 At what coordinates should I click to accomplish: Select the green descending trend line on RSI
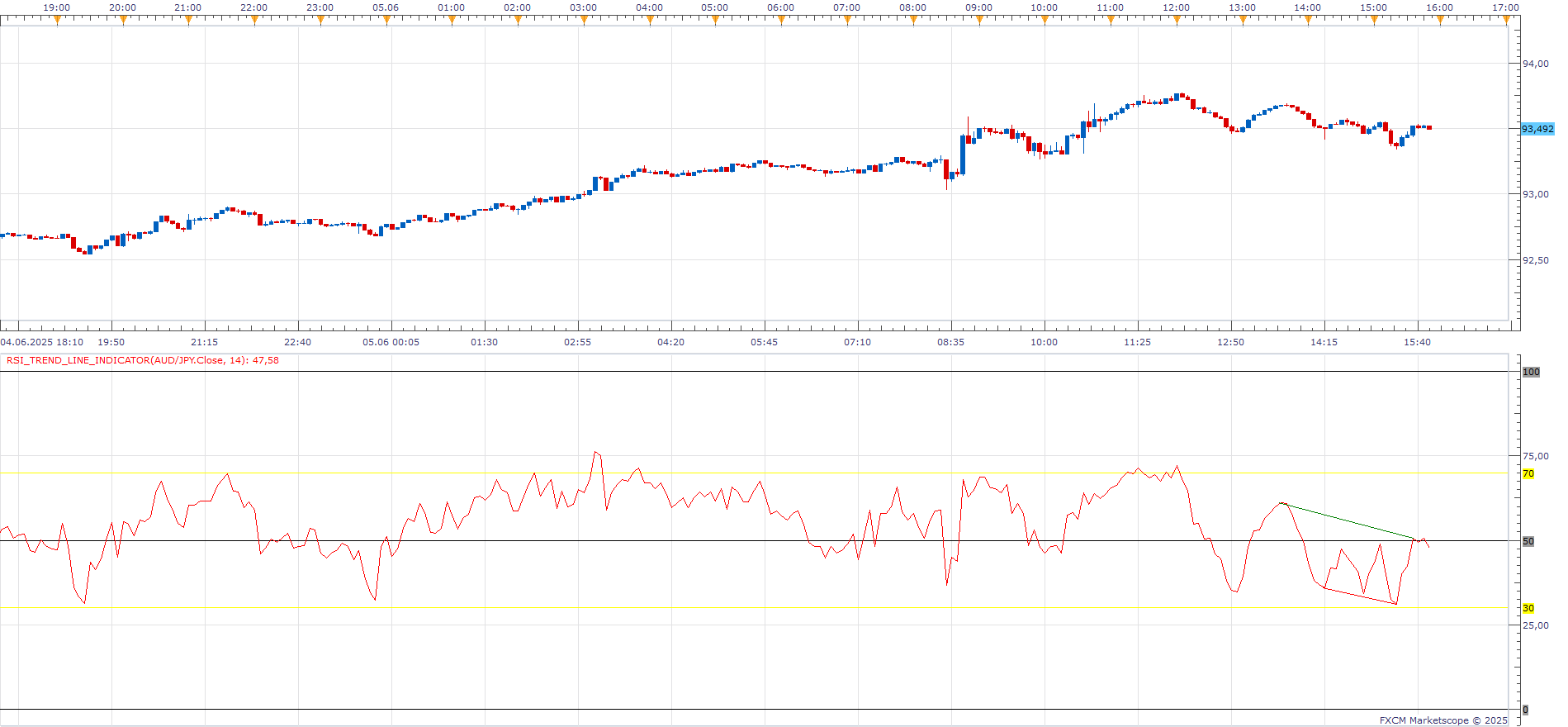tap(1348, 520)
